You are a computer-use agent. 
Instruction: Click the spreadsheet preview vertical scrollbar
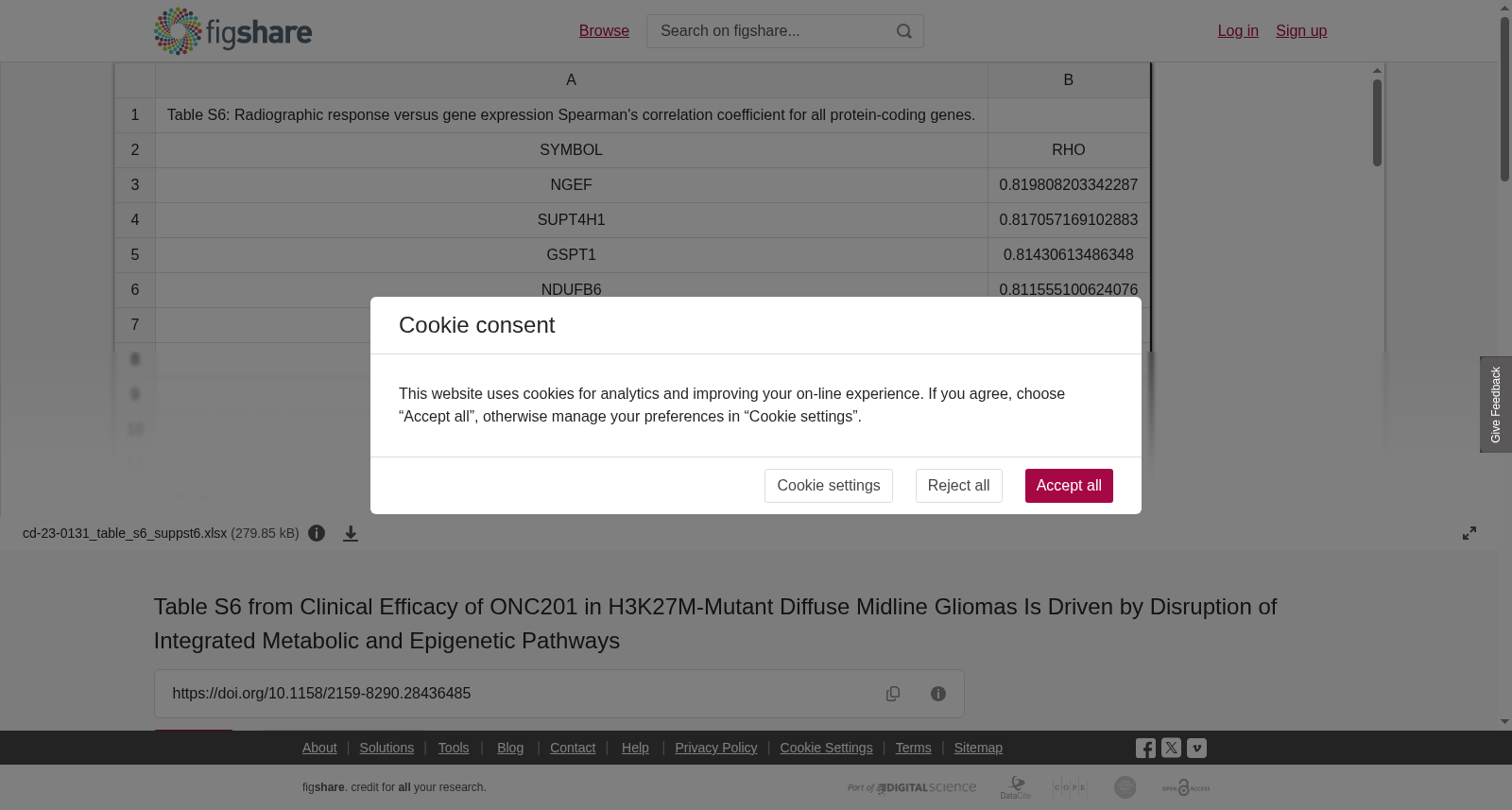pyautogui.click(x=1378, y=123)
